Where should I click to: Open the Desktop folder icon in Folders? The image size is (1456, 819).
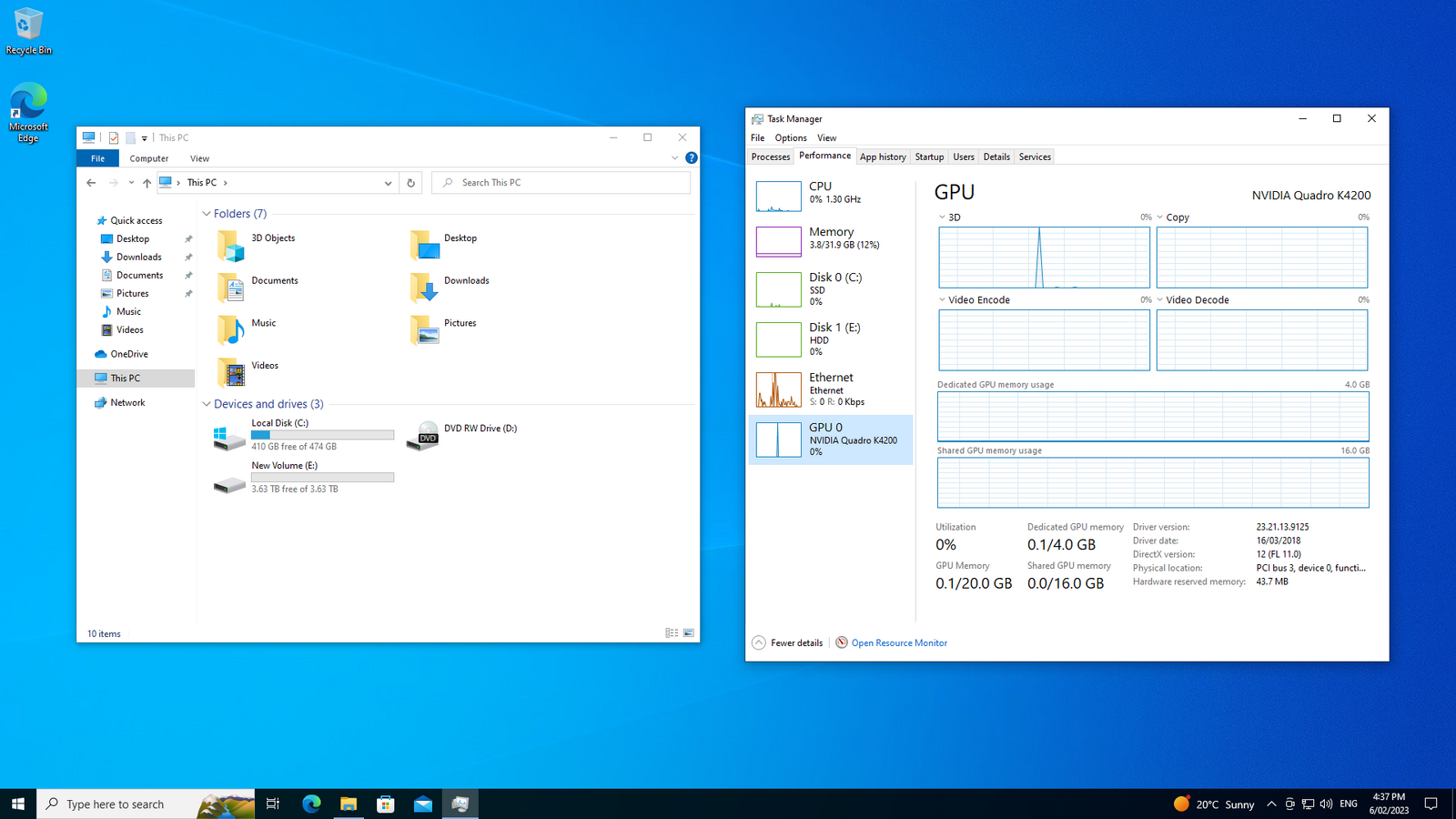pyautogui.click(x=424, y=245)
